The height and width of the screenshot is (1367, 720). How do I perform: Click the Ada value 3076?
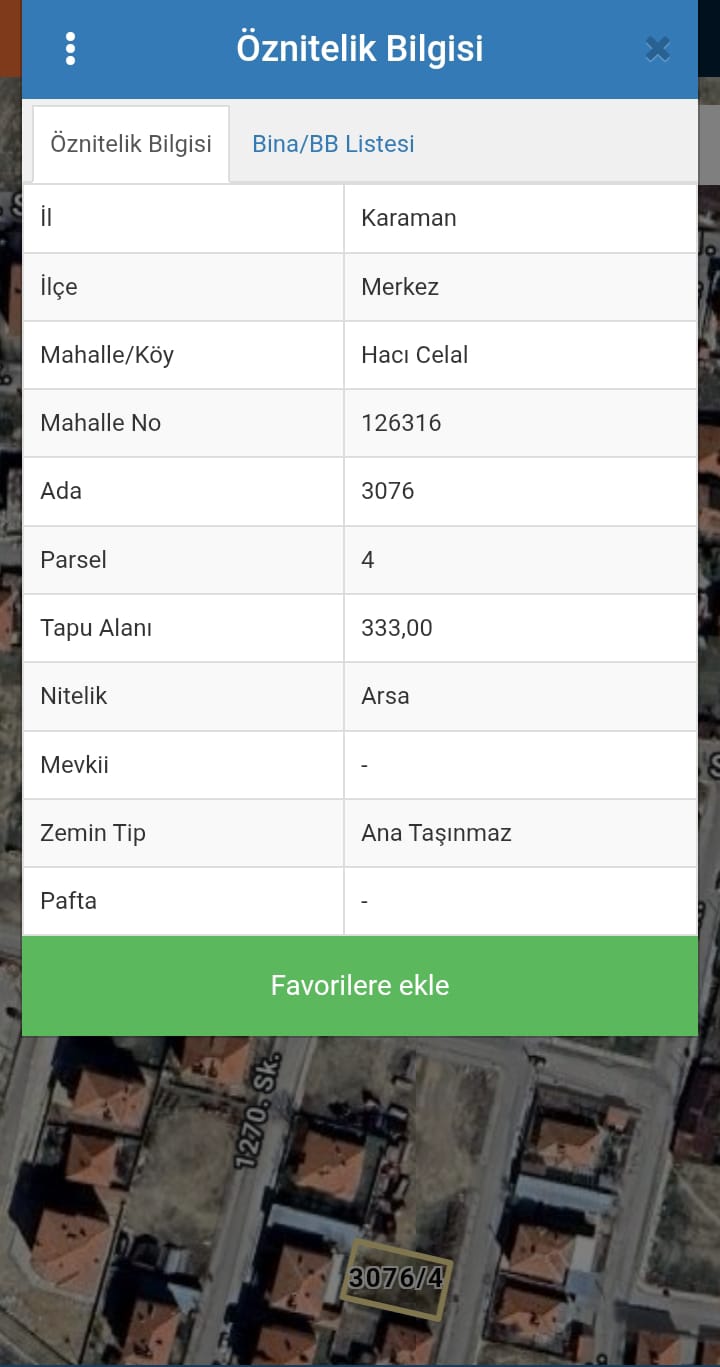[388, 491]
